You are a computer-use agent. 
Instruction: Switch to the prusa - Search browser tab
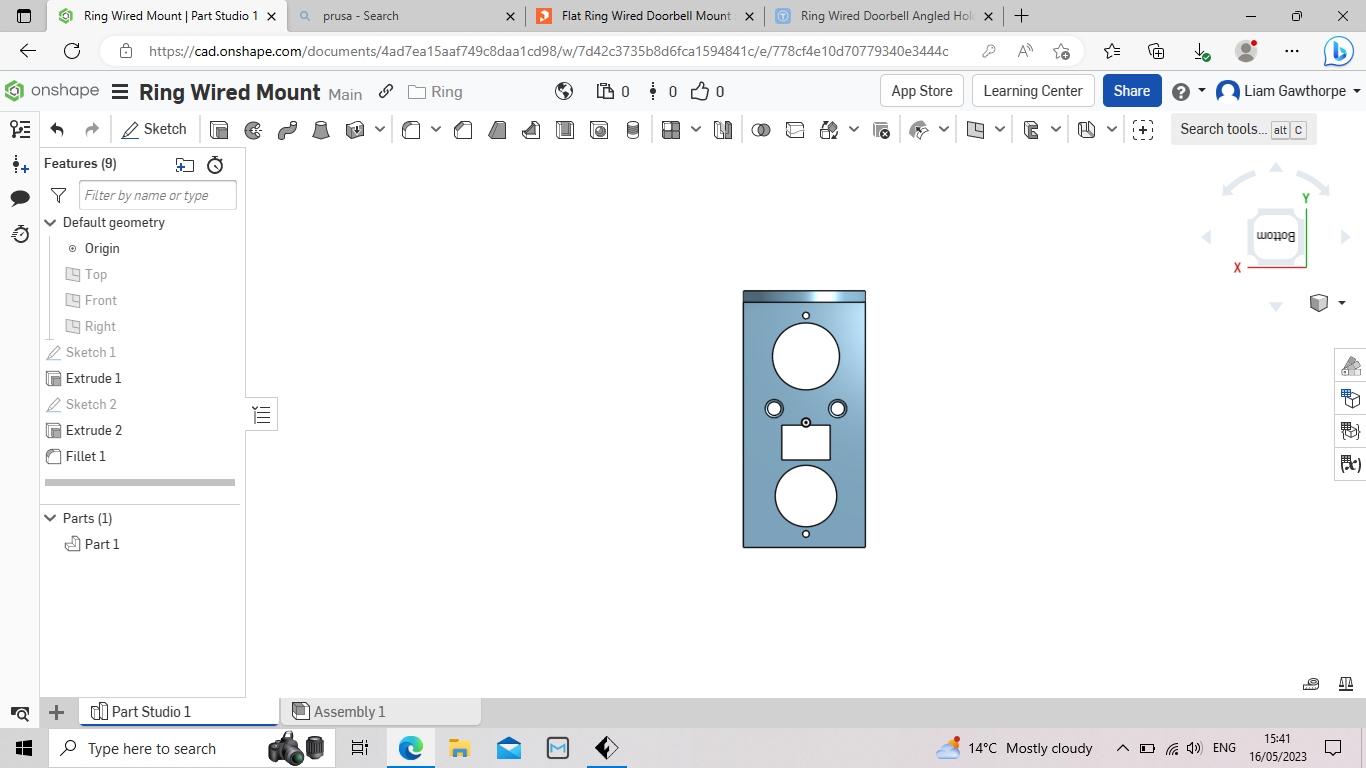(407, 16)
